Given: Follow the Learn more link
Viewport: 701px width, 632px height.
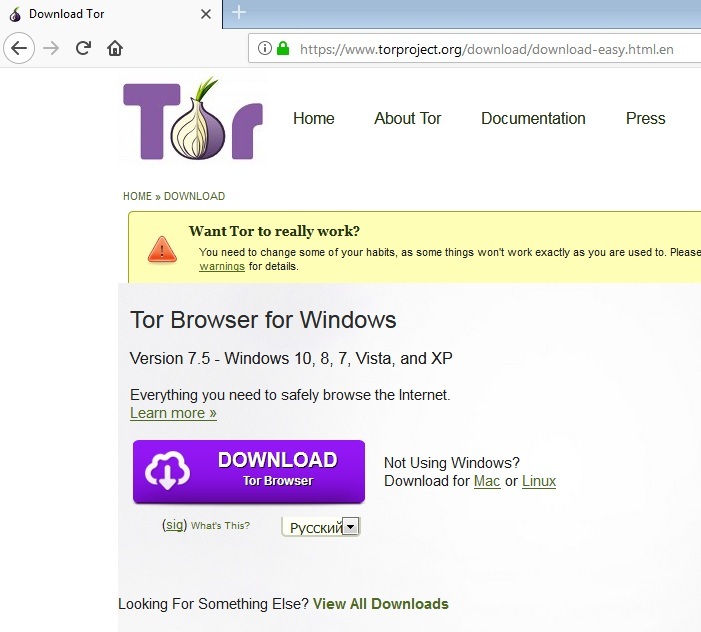Looking at the screenshot, I should pos(173,413).
